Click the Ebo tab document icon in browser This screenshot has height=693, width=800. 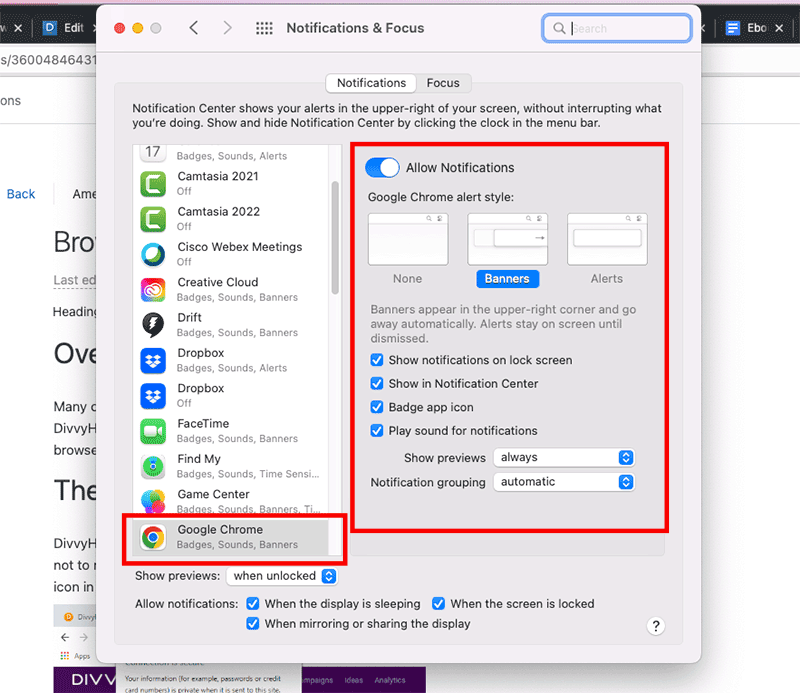click(733, 28)
